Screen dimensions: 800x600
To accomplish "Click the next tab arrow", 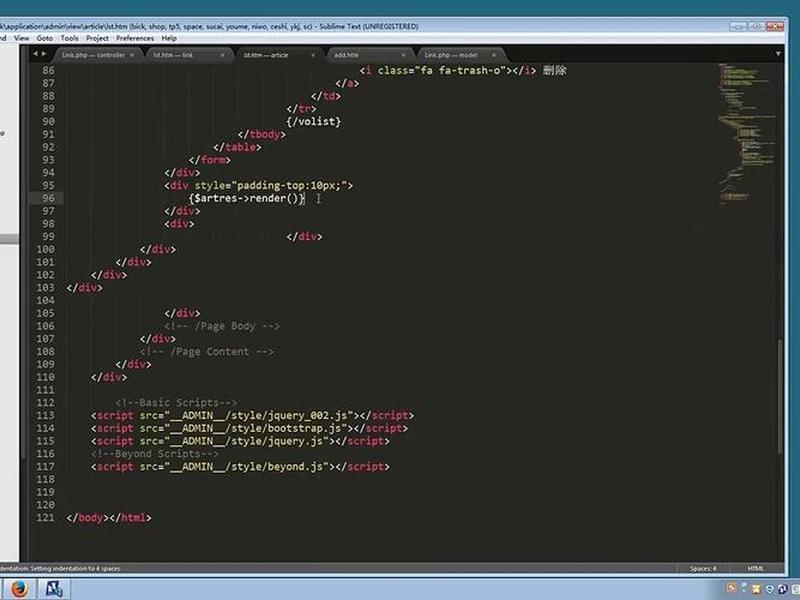I will pyautogui.click(x=44, y=54).
